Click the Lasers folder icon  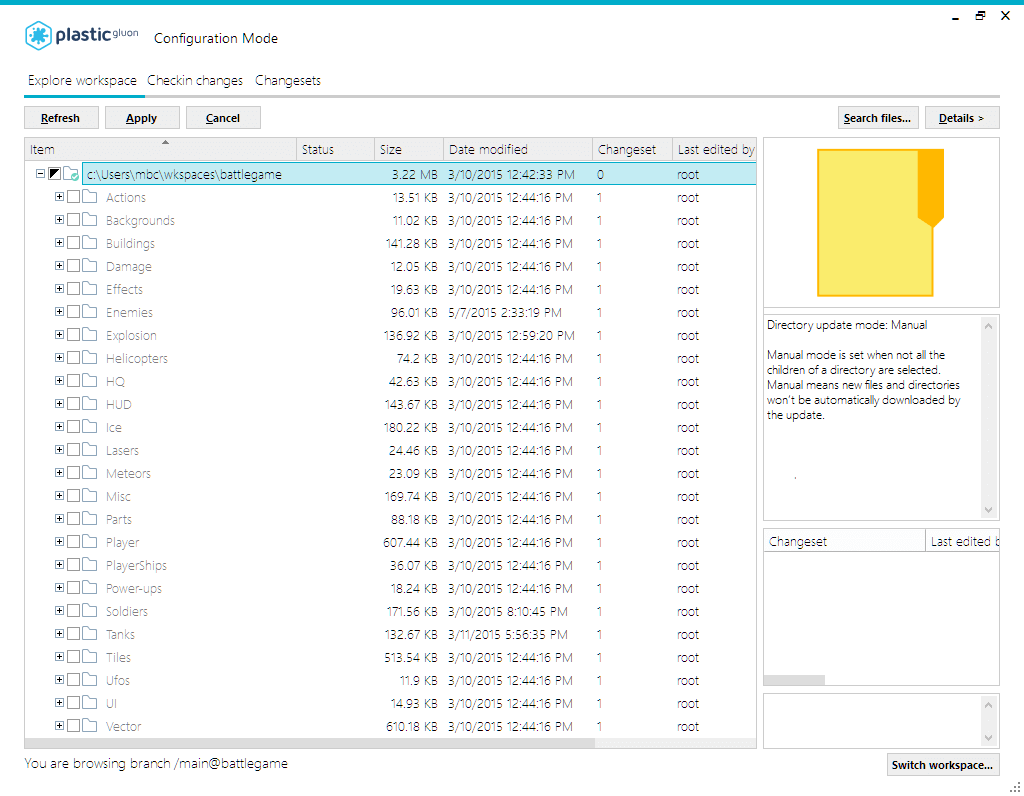click(89, 450)
